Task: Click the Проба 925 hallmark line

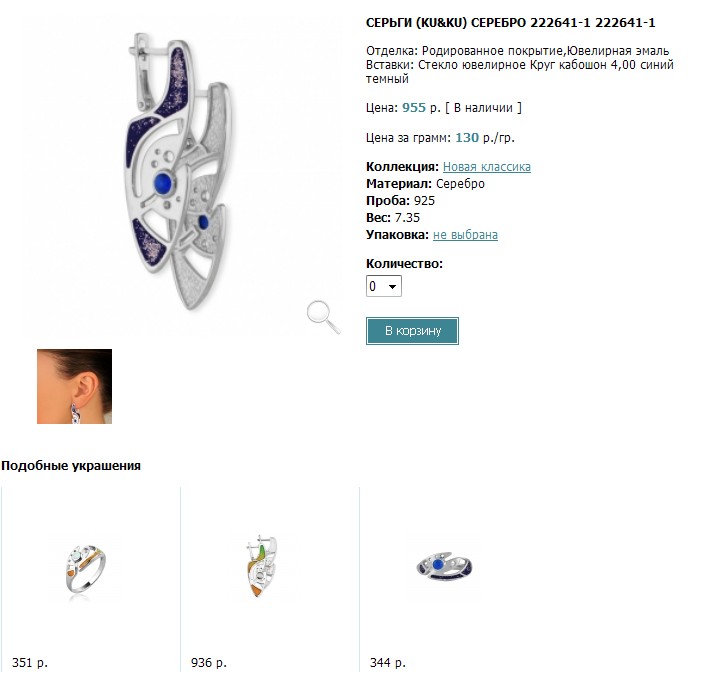Action: point(400,201)
